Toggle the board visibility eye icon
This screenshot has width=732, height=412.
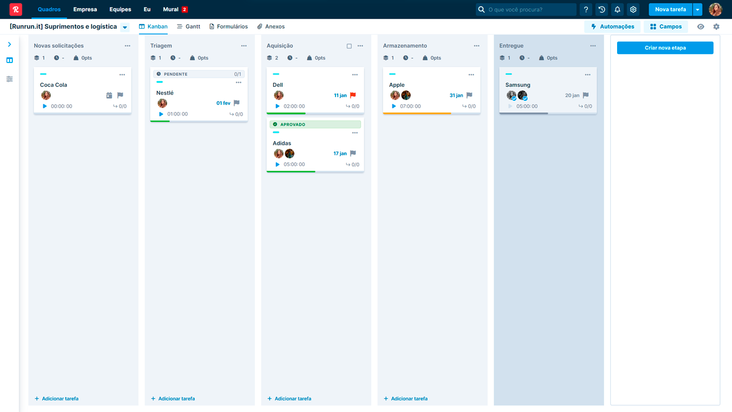701,27
